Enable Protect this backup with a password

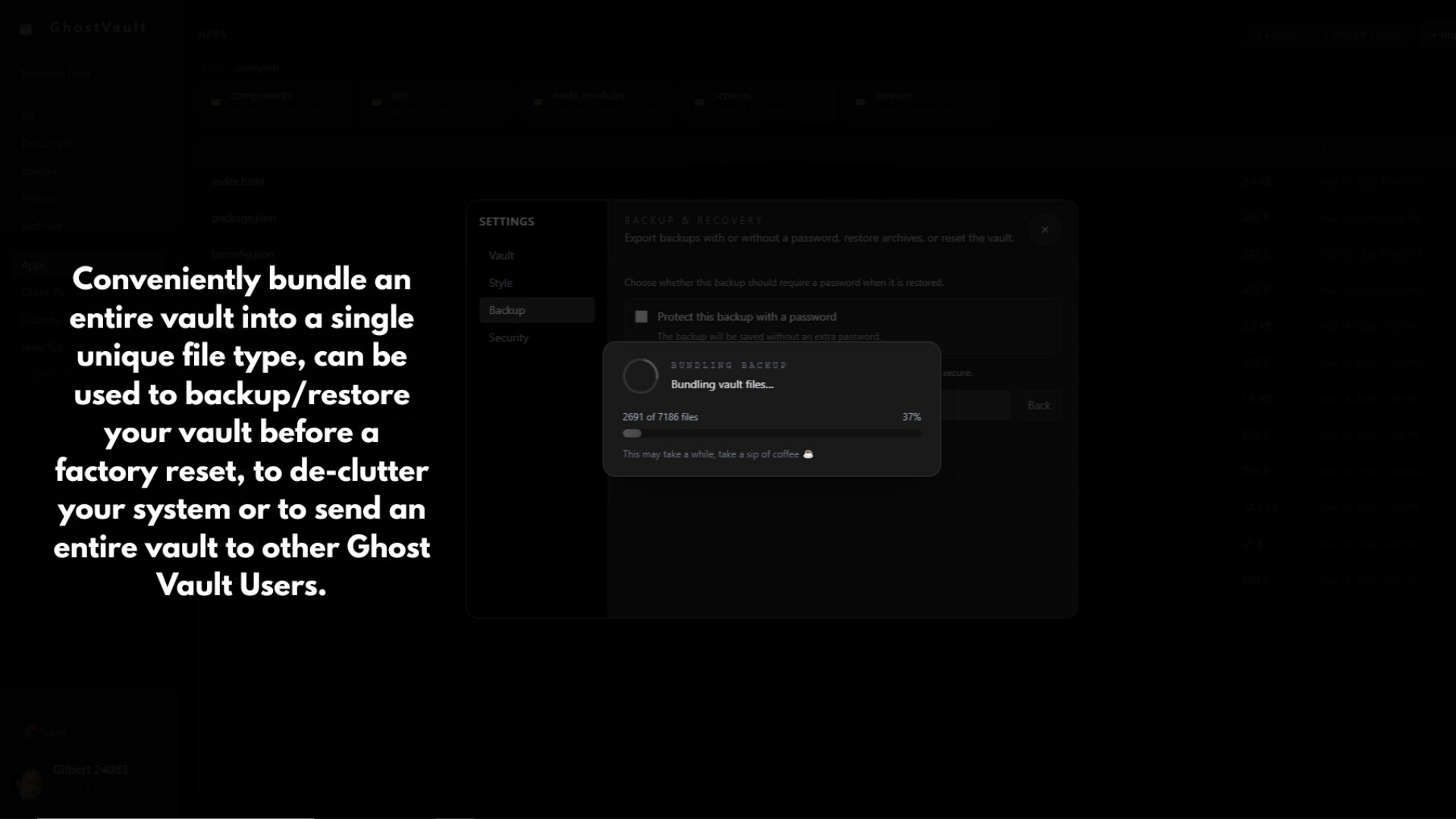[640, 316]
